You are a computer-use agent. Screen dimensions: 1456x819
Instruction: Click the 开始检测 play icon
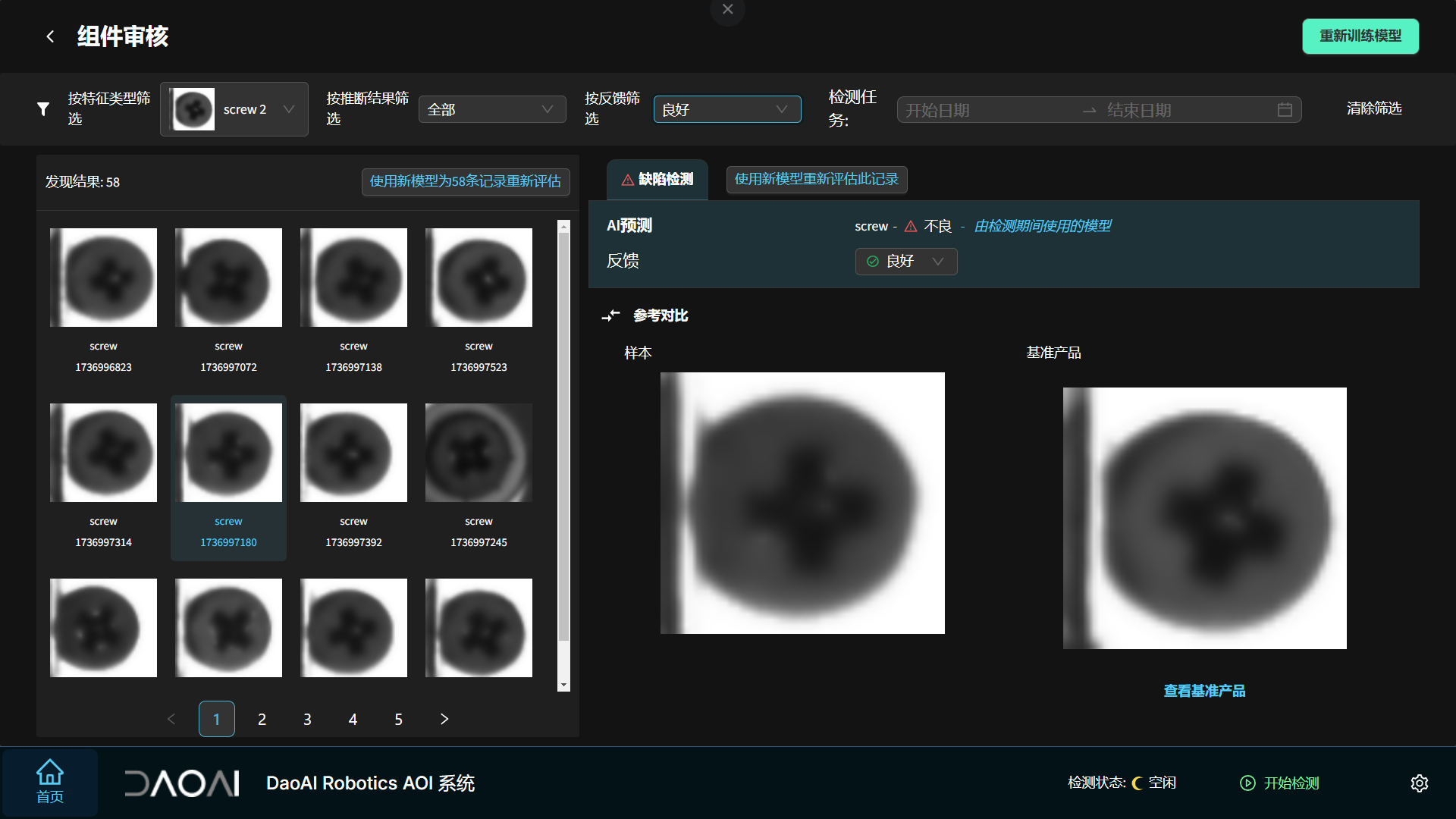tap(1247, 783)
